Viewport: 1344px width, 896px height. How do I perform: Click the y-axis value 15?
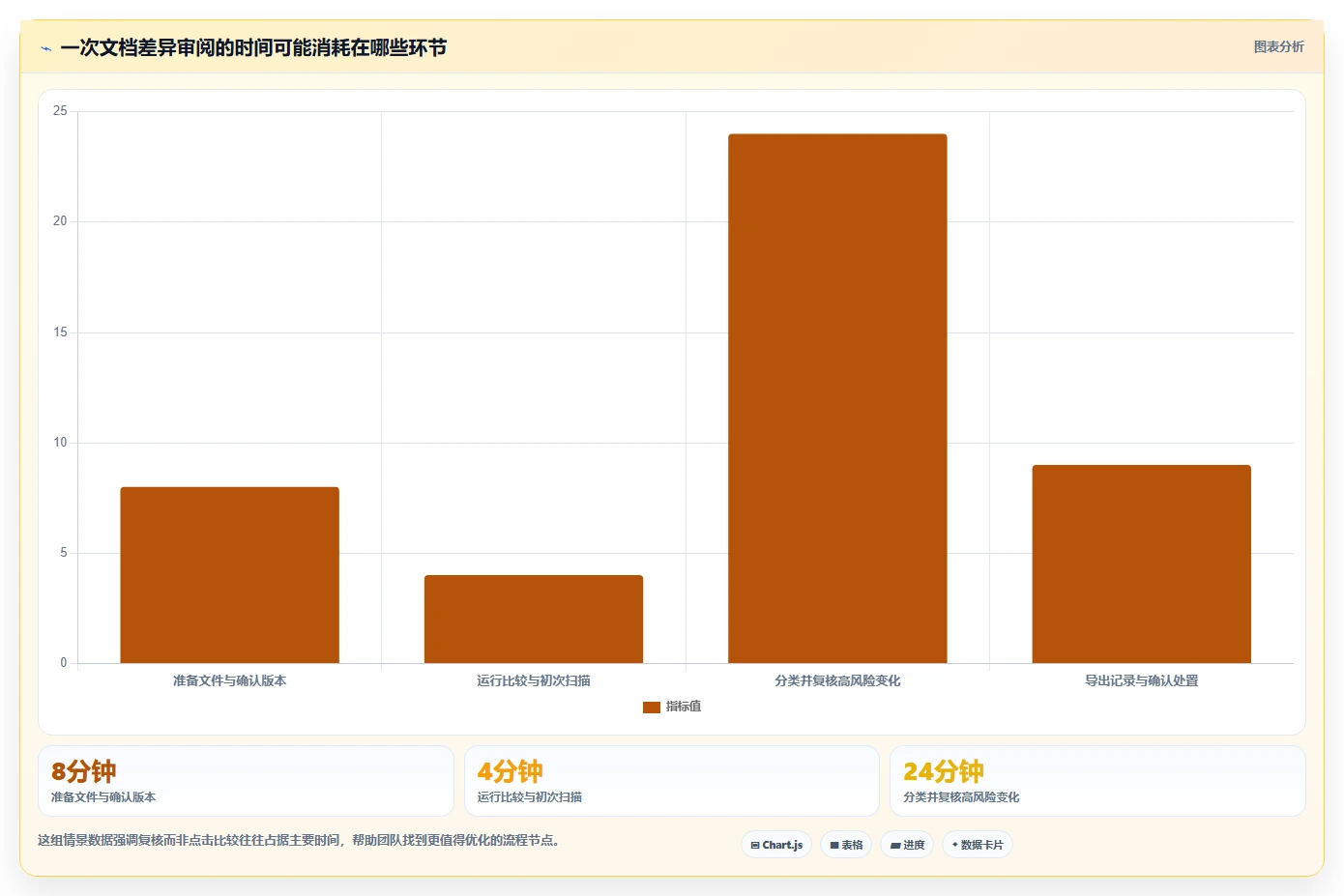pyautogui.click(x=60, y=332)
